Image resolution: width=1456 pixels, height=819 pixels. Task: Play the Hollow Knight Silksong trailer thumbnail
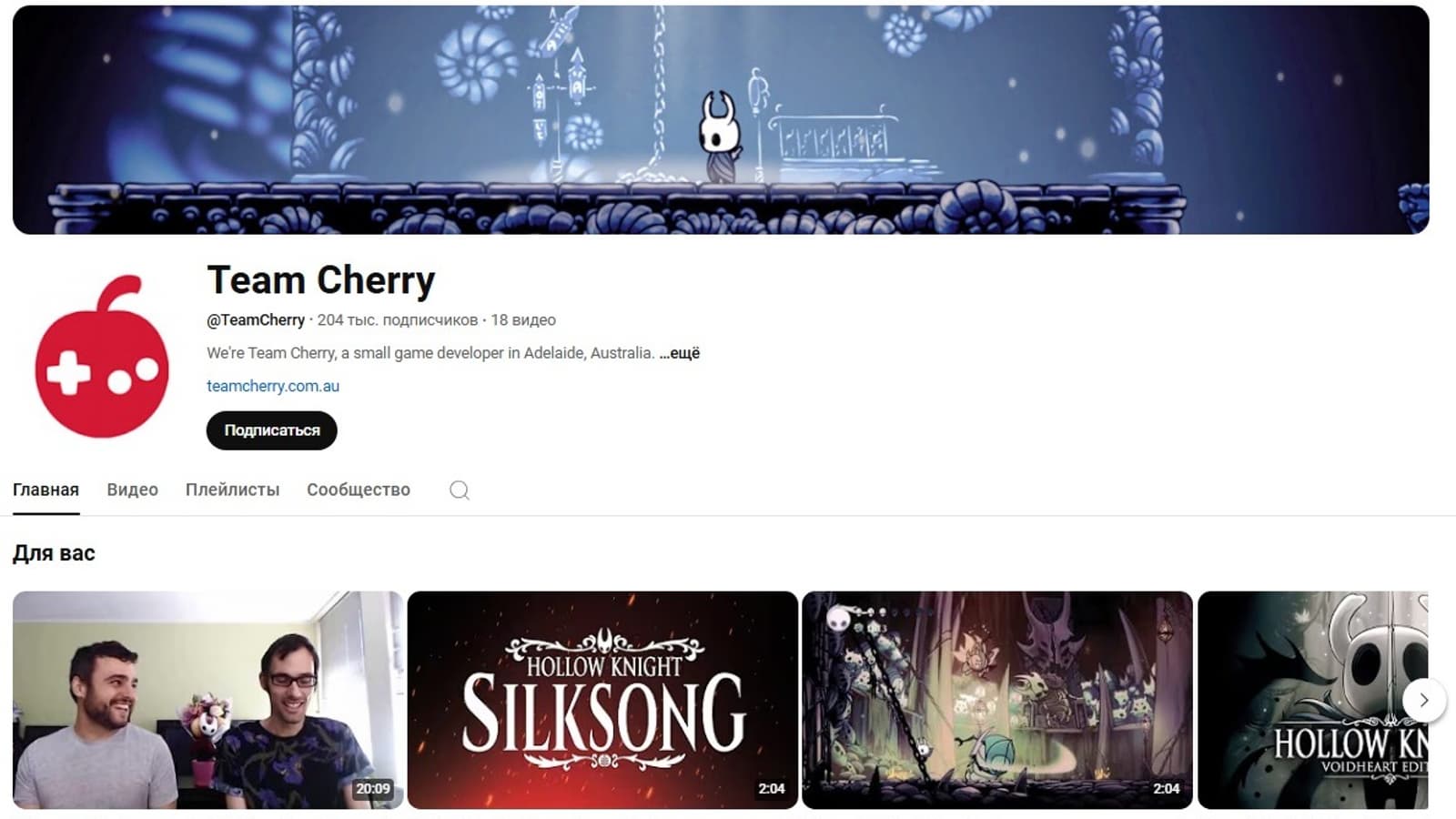[x=602, y=700]
